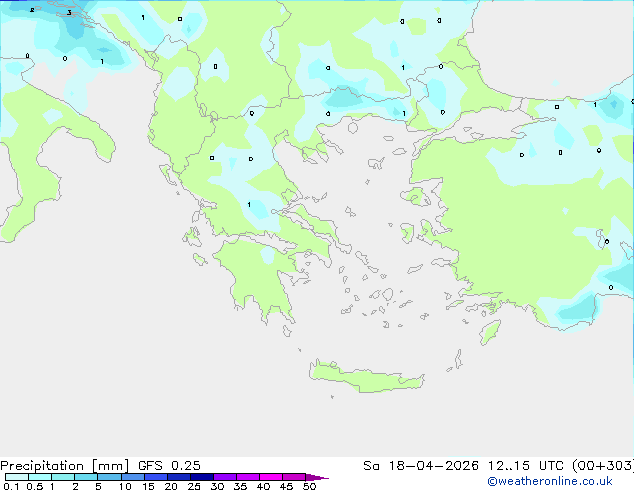The height and width of the screenshot is (490, 634).
Task: Click the 2–5 mm legend color swatch
Action: coord(86,477)
